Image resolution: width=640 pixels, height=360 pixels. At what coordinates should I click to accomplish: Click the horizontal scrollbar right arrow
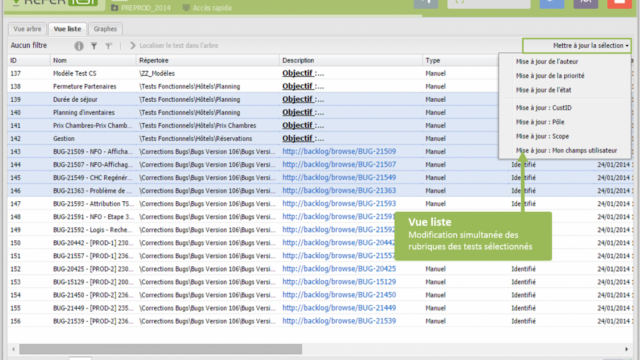click(626, 349)
